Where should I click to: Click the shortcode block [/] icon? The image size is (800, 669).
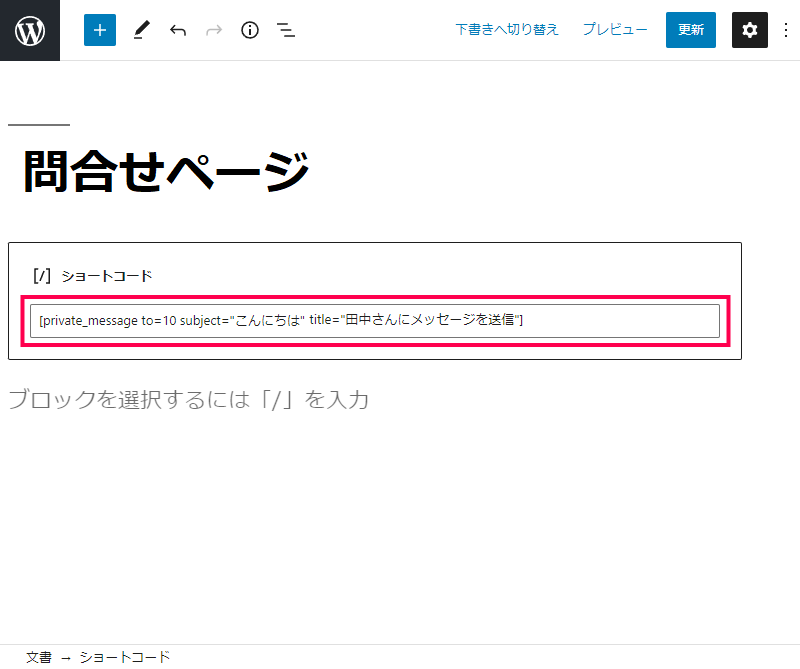(x=42, y=276)
